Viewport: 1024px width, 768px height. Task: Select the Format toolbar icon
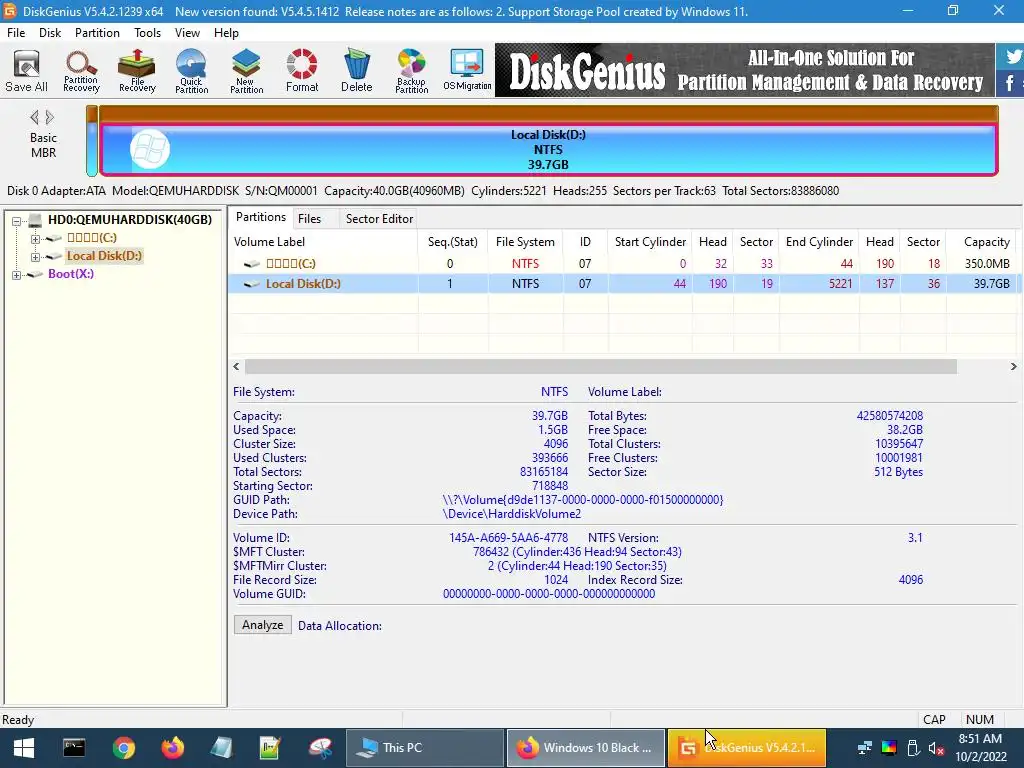(302, 71)
